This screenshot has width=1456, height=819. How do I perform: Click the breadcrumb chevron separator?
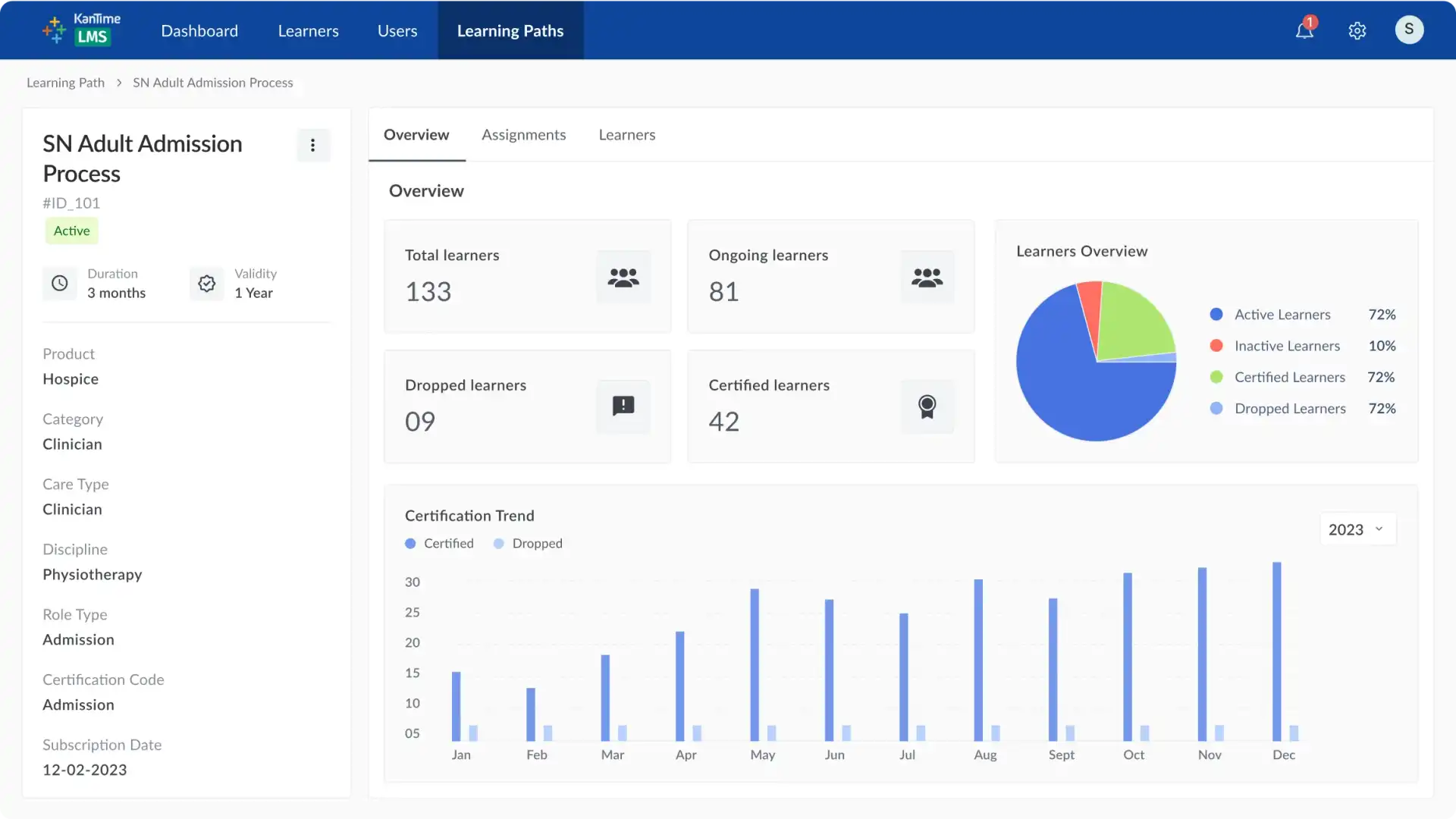tap(119, 83)
